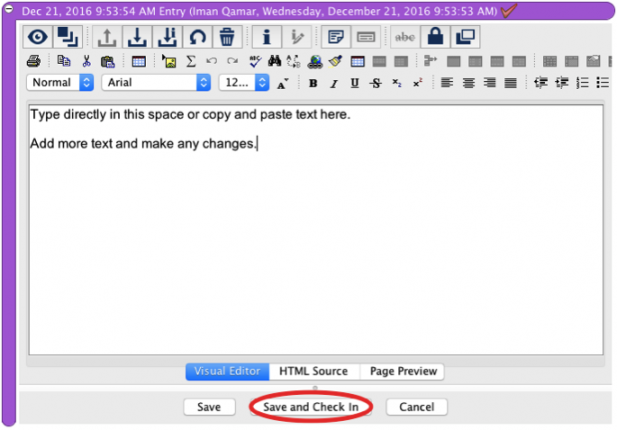Click the tag field icon beside the note icon
The height and width of the screenshot is (430, 617).
pyautogui.click(x=366, y=37)
